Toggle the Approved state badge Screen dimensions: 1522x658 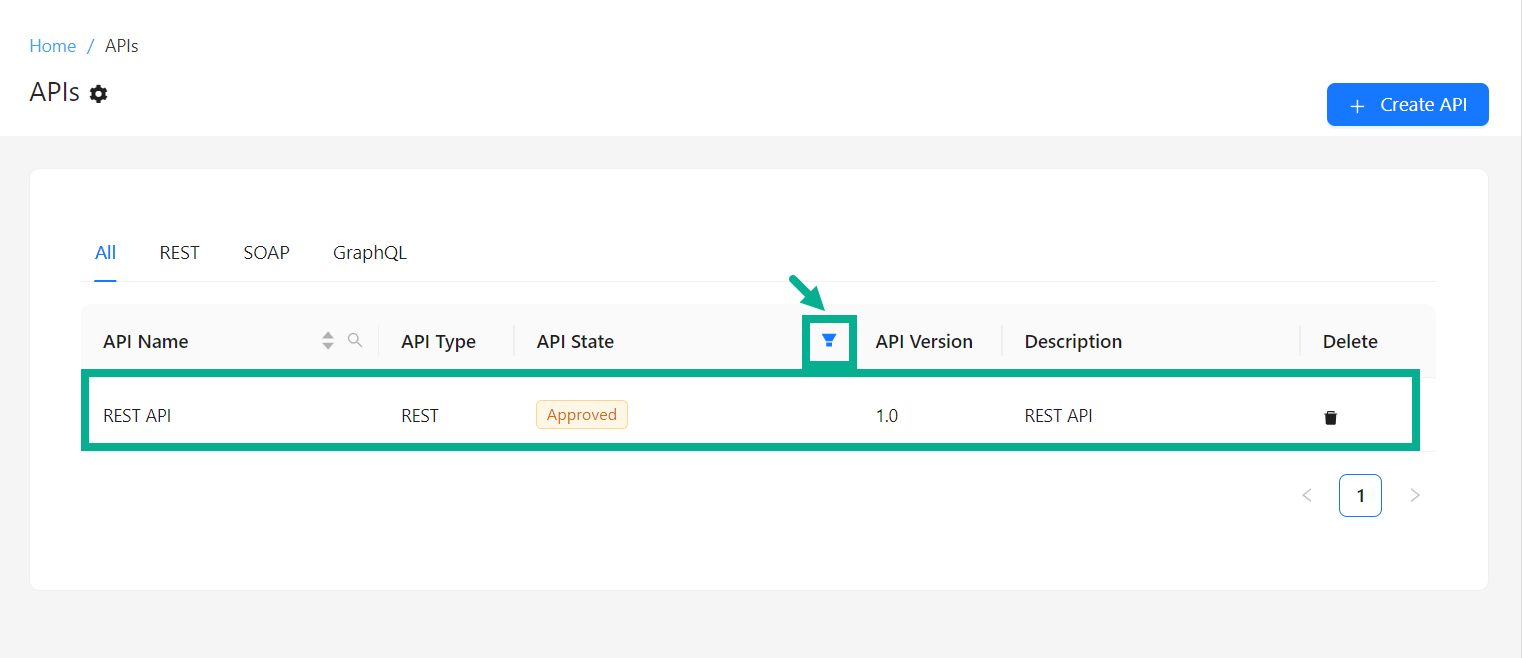click(x=581, y=413)
